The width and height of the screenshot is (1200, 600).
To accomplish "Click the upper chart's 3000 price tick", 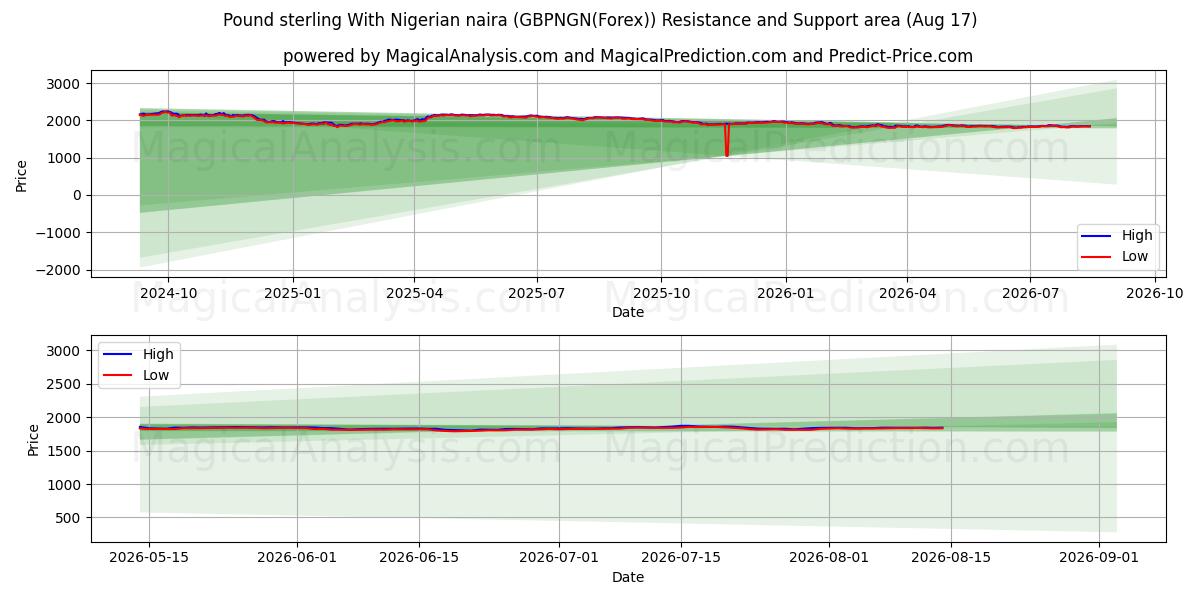I will [65, 84].
